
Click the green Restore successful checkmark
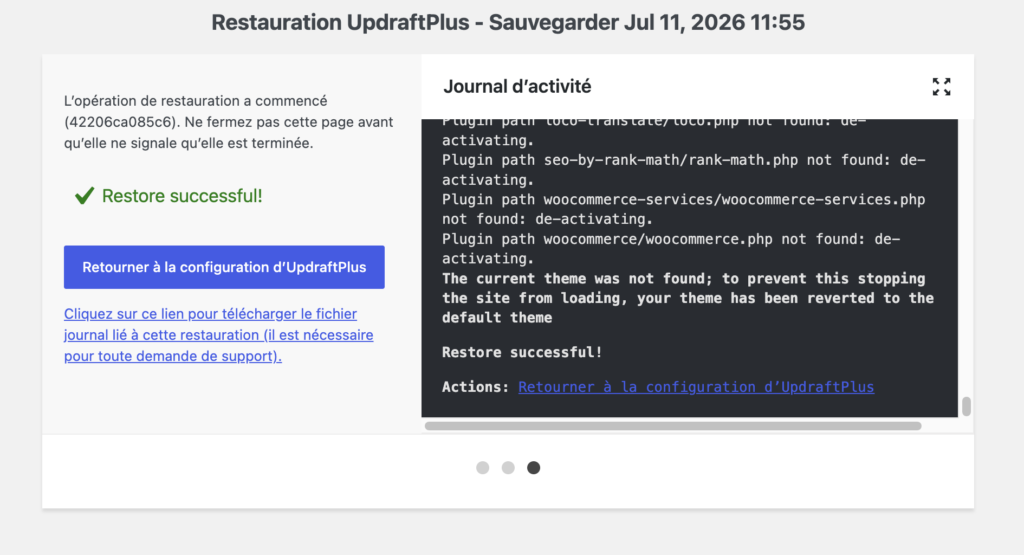tap(84, 195)
